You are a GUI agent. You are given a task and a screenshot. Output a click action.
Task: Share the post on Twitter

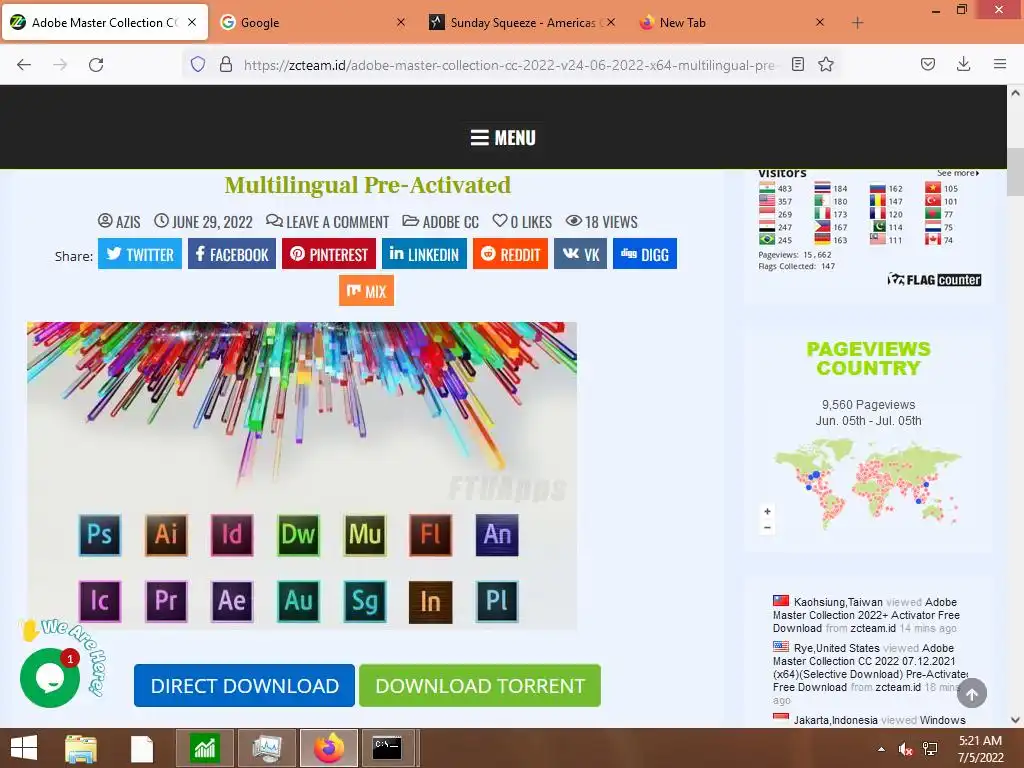click(x=140, y=254)
